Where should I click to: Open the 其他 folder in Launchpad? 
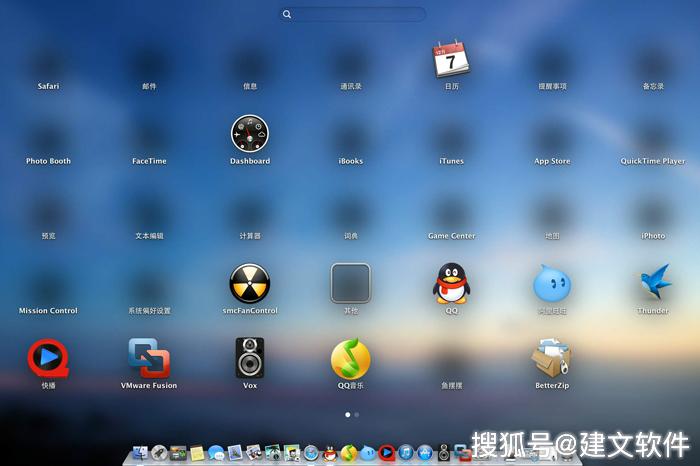(350, 283)
